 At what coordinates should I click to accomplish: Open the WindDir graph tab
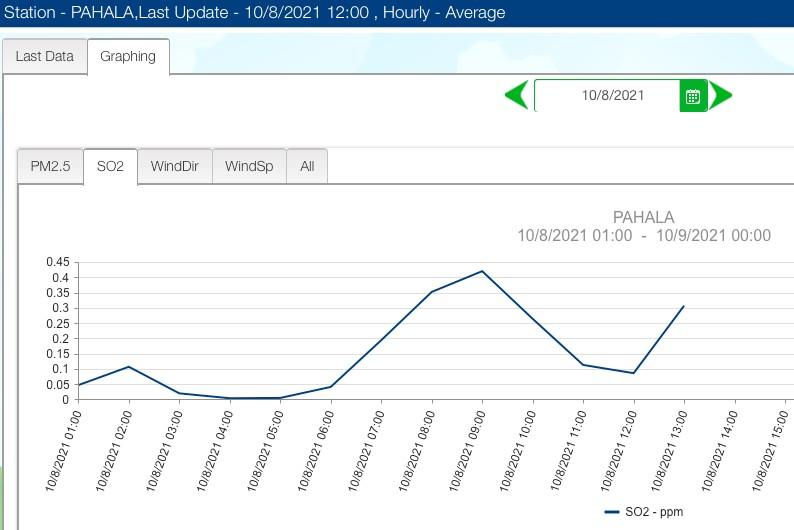[174, 166]
